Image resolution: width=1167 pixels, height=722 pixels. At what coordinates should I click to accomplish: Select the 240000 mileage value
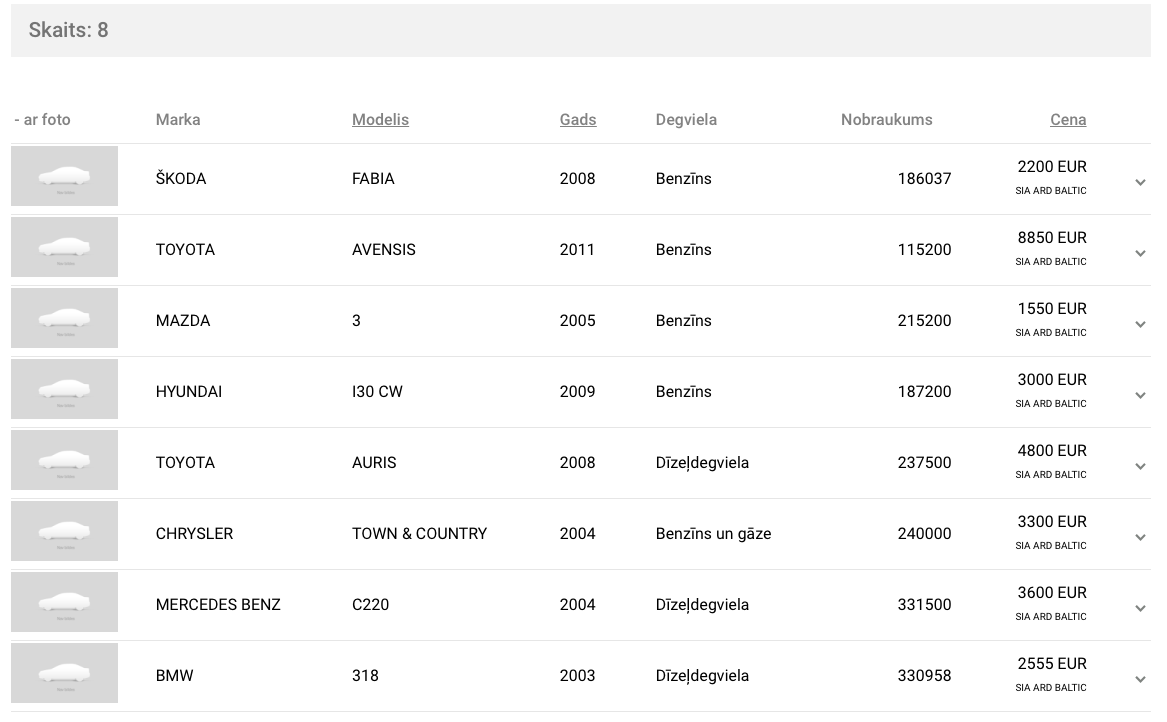click(924, 534)
